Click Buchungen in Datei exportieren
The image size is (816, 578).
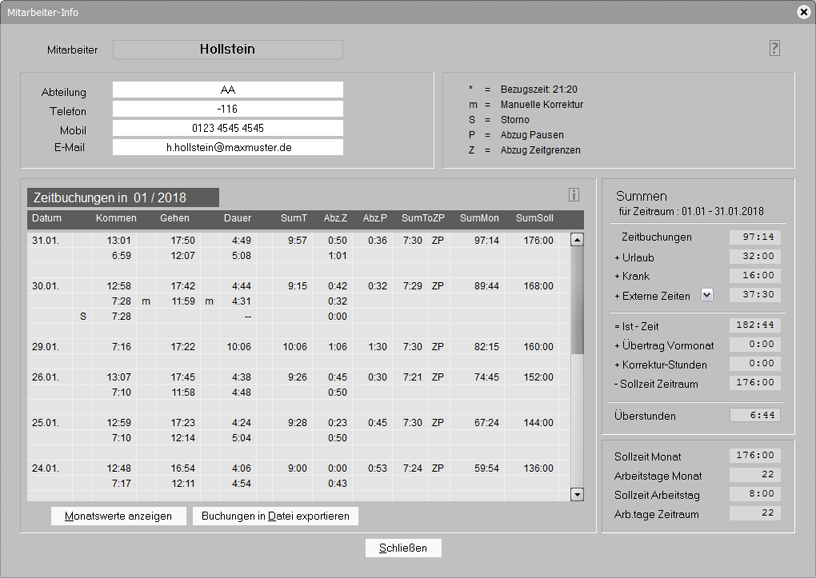coord(275,516)
